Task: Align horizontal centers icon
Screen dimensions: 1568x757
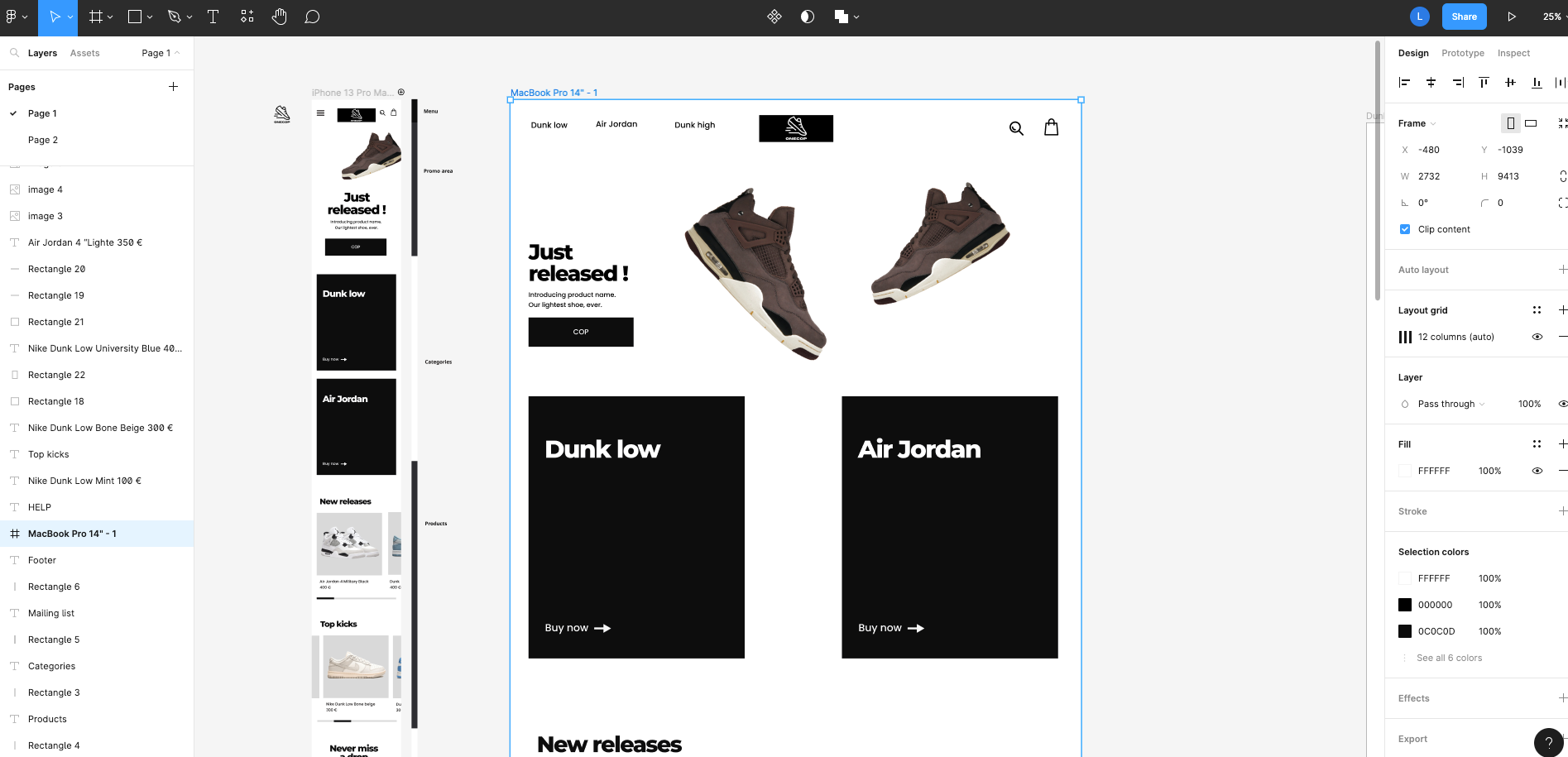Action: click(x=1431, y=82)
